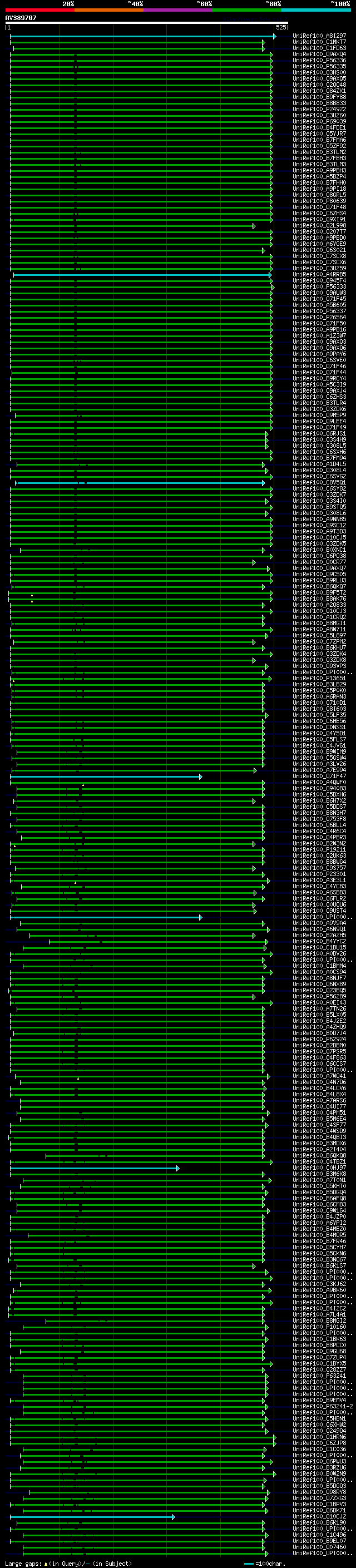The height and width of the screenshot is (1568, 356).
Task: Click the green alignment bar for B4YYC2
Action: click(x=158, y=942)
